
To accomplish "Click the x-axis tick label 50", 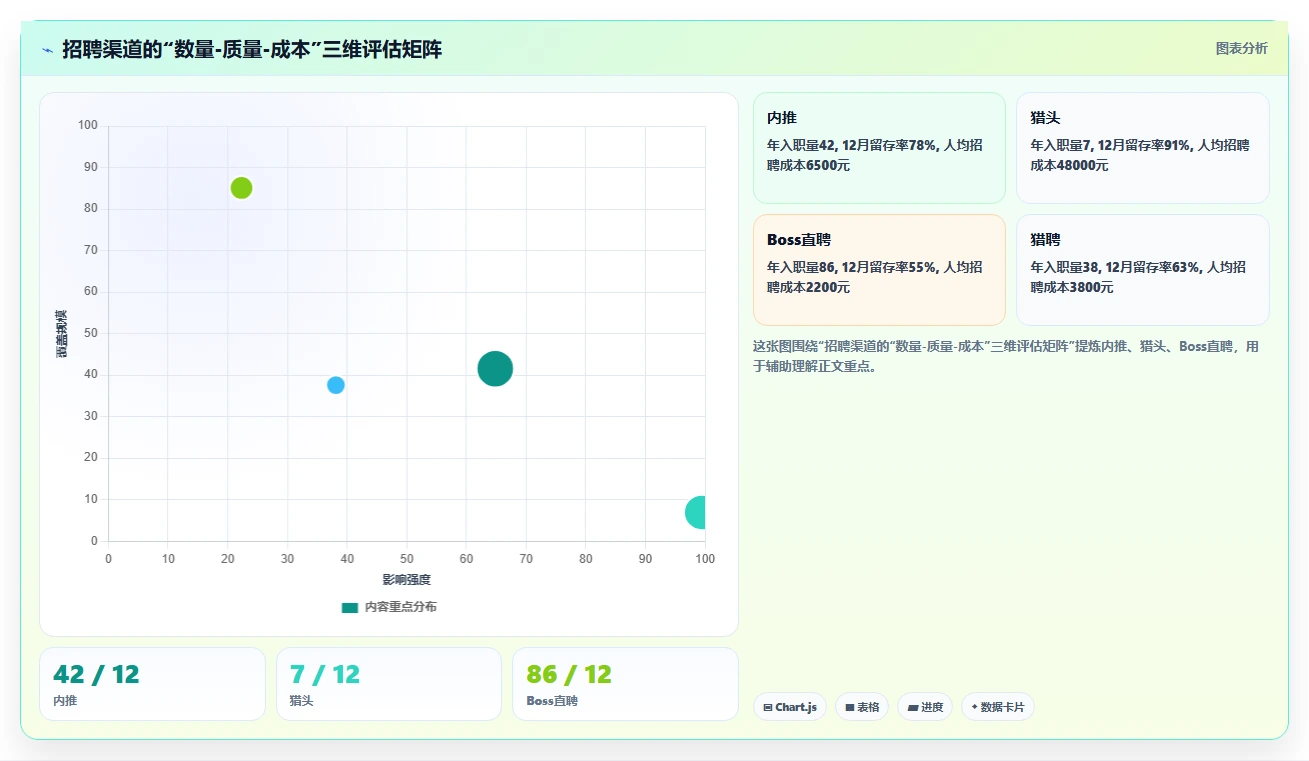I will point(407,559).
